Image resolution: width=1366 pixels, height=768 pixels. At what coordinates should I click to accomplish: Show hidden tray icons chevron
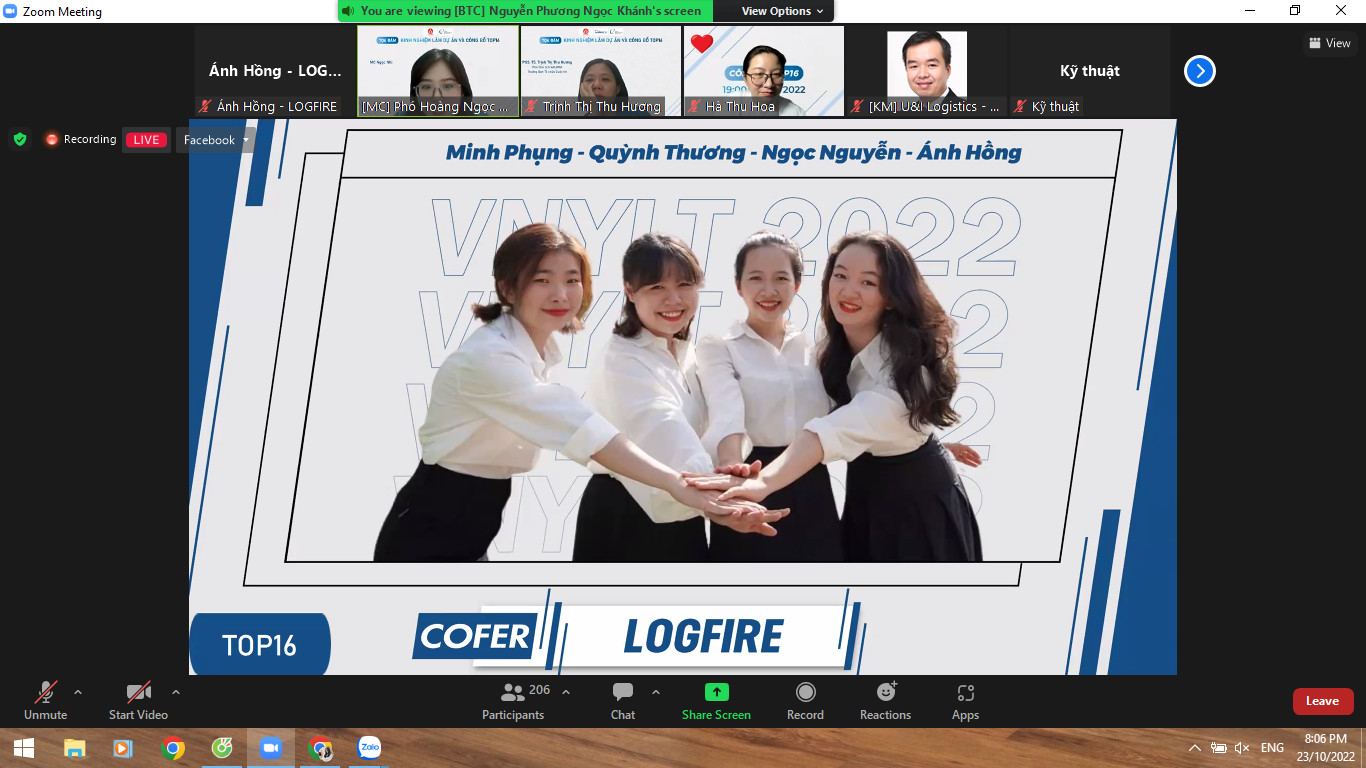(x=1195, y=748)
